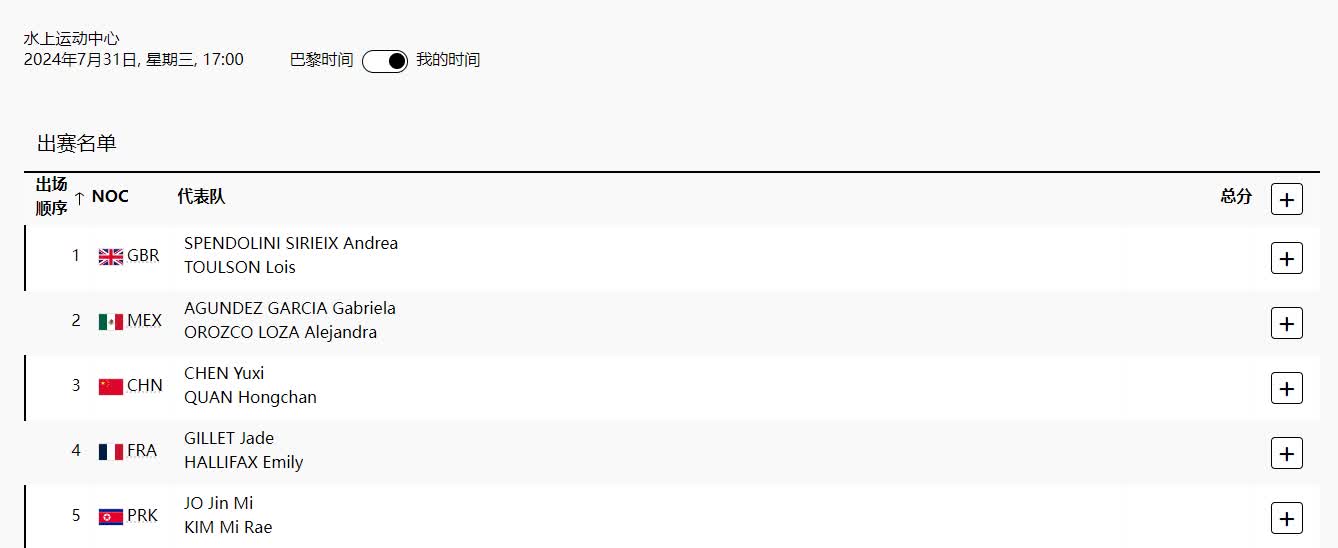Click the Great Britain flag icon
Viewport: 1338px width, 548px height.
[110, 256]
